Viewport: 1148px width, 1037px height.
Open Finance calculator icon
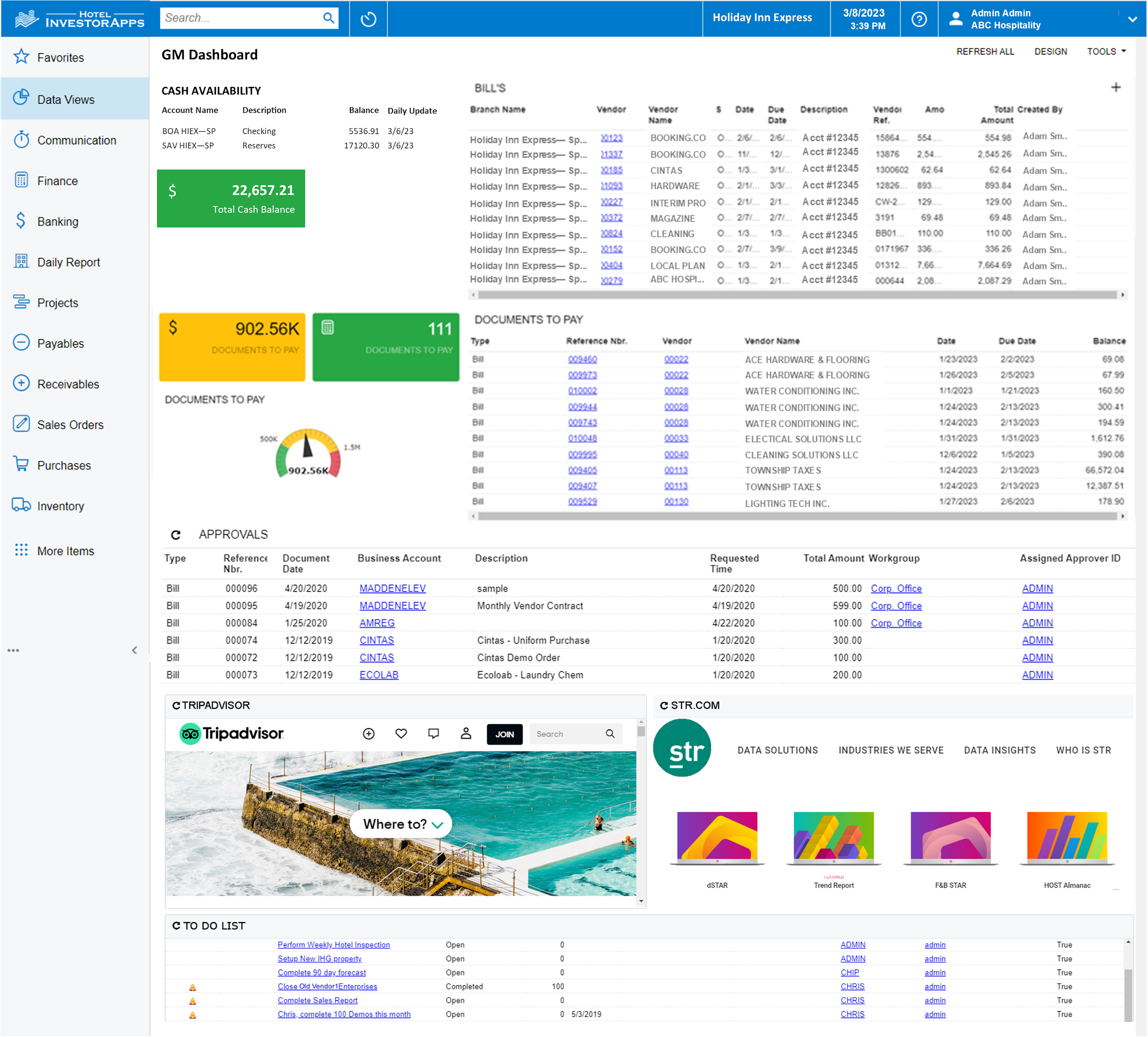(21, 180)
